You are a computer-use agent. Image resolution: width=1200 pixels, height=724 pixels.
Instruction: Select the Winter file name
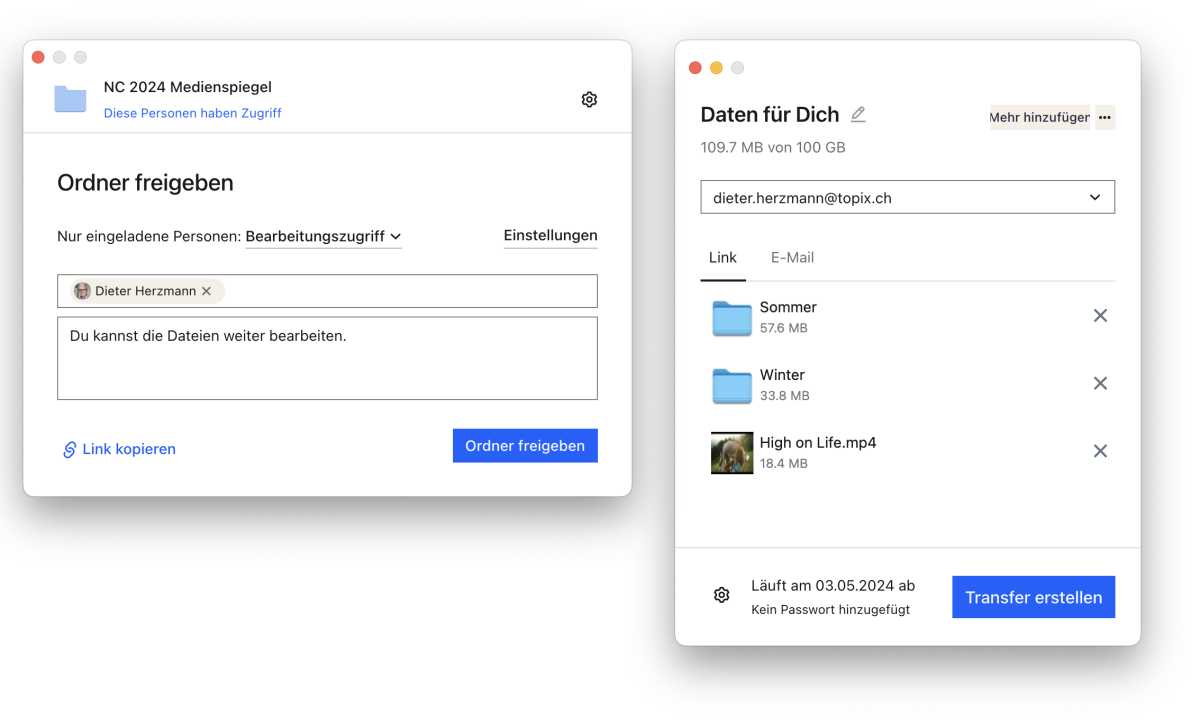click(782, 375)
